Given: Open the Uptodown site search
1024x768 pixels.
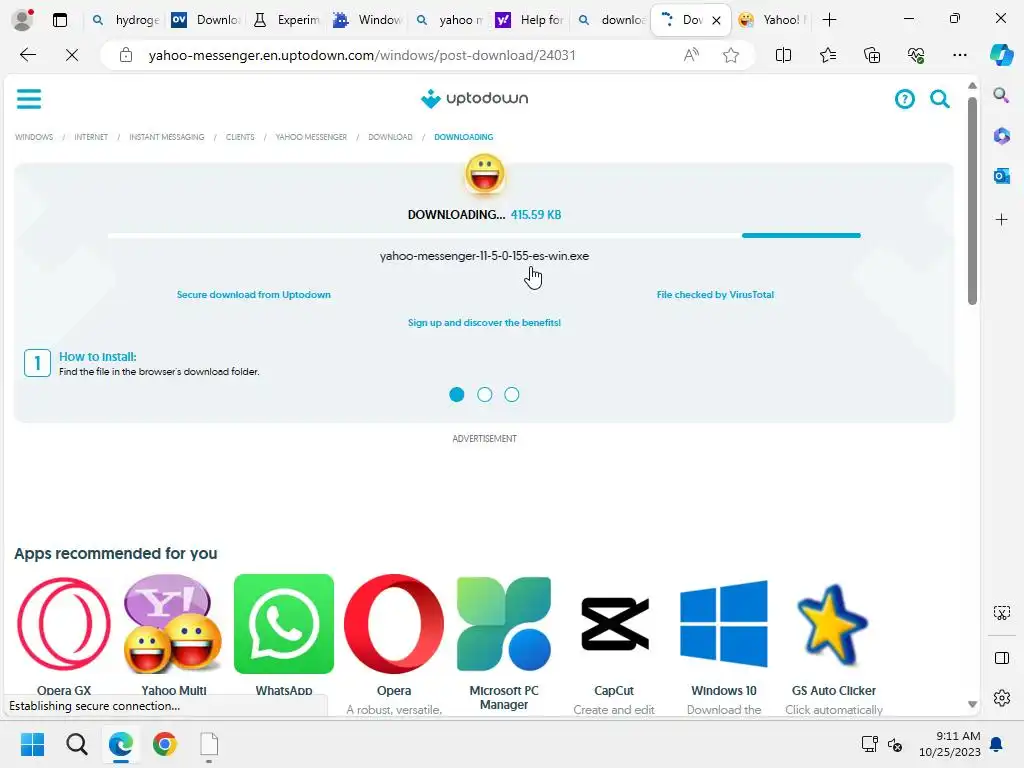Looking at the screenshot, I should 940,99.
